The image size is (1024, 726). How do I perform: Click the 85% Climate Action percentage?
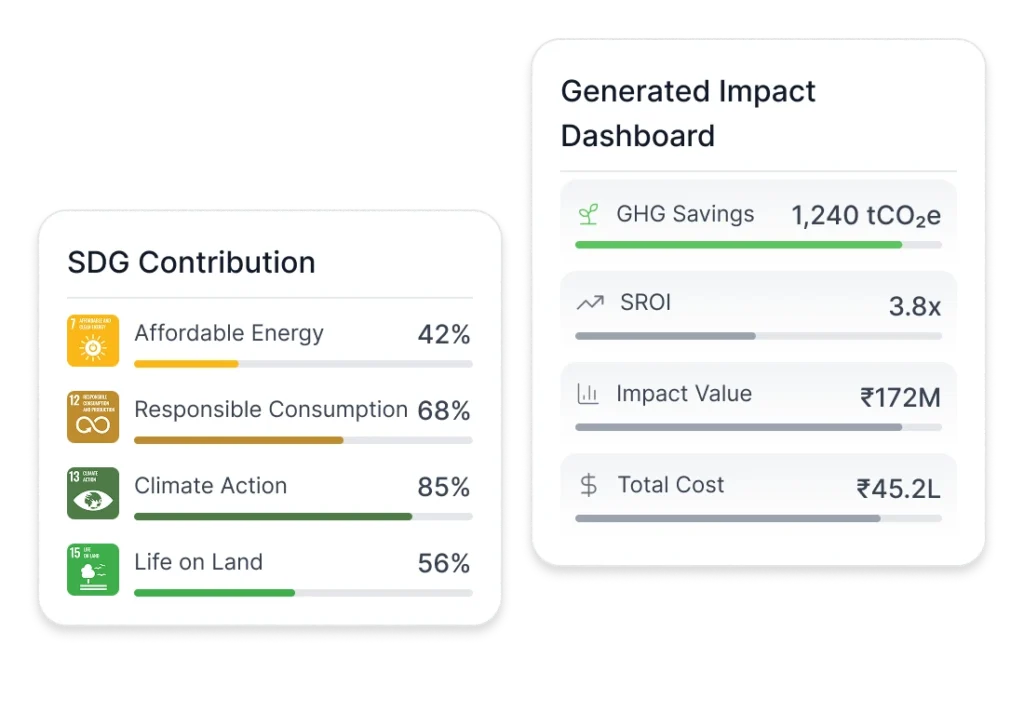[x=443, y=487]
